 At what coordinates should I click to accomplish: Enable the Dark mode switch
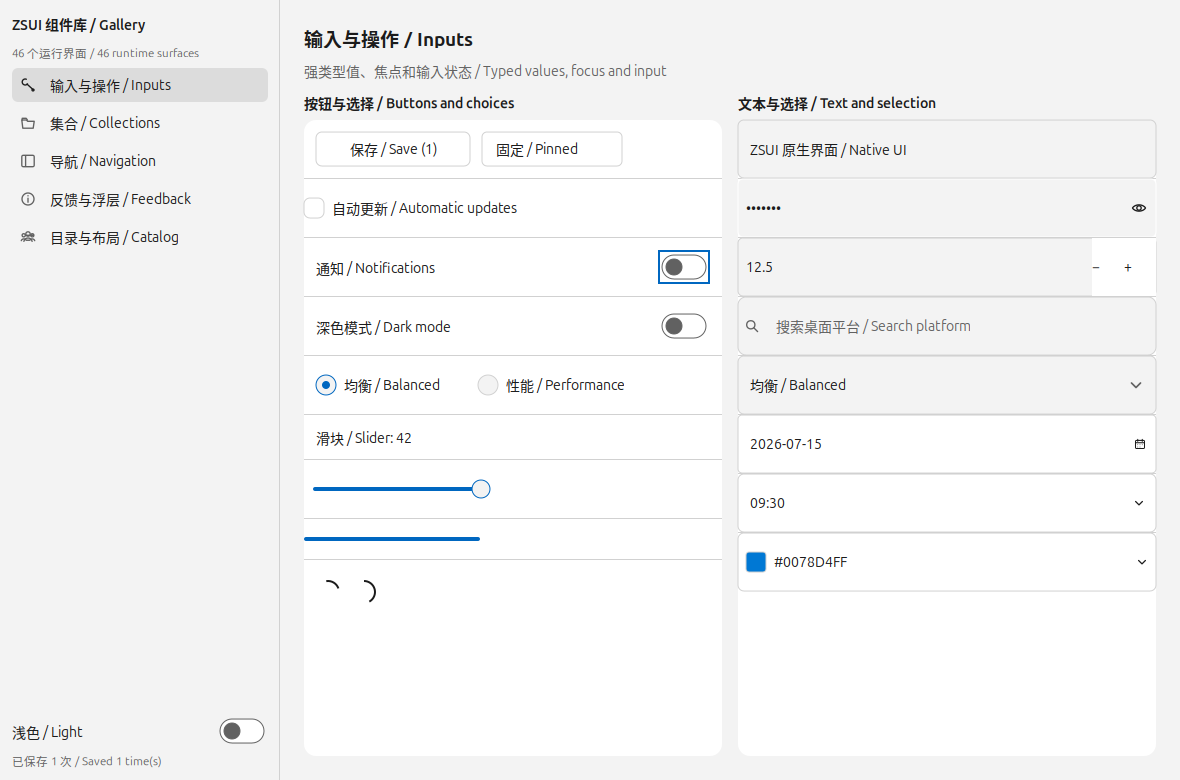click(x=683, y=326)
